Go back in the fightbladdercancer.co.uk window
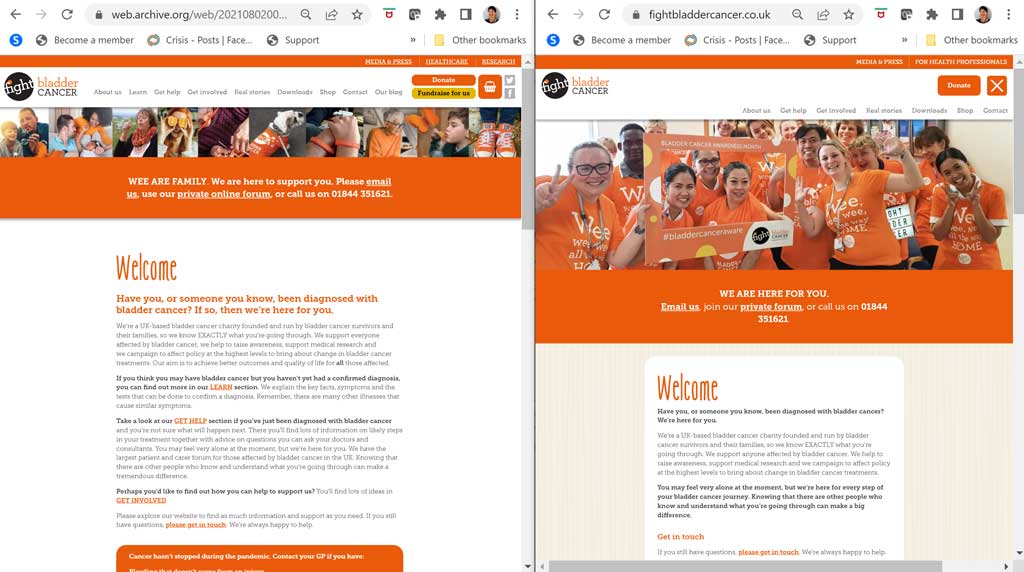This screenshot has height=572, width=1024. pyautogui.click(x=552, y=14)
